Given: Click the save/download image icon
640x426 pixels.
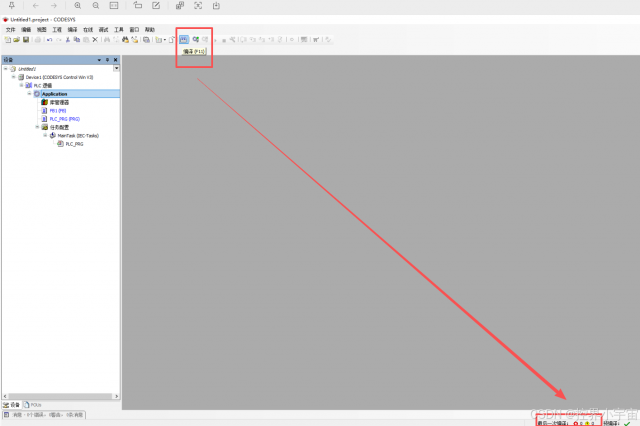Looking at the screenshot, I should click(216, 5).
